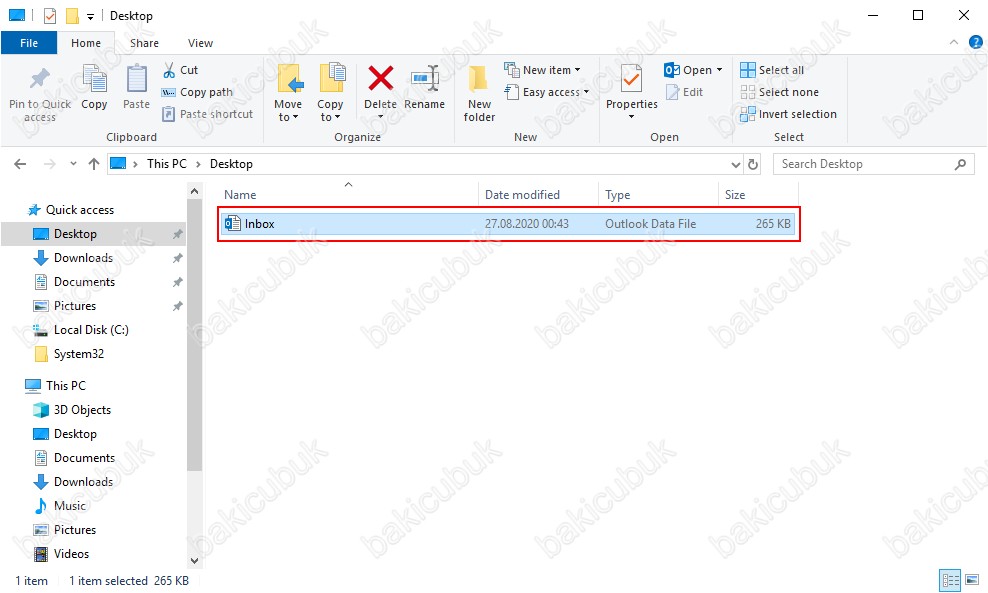Click Open with Outlook button

point(688,70)
